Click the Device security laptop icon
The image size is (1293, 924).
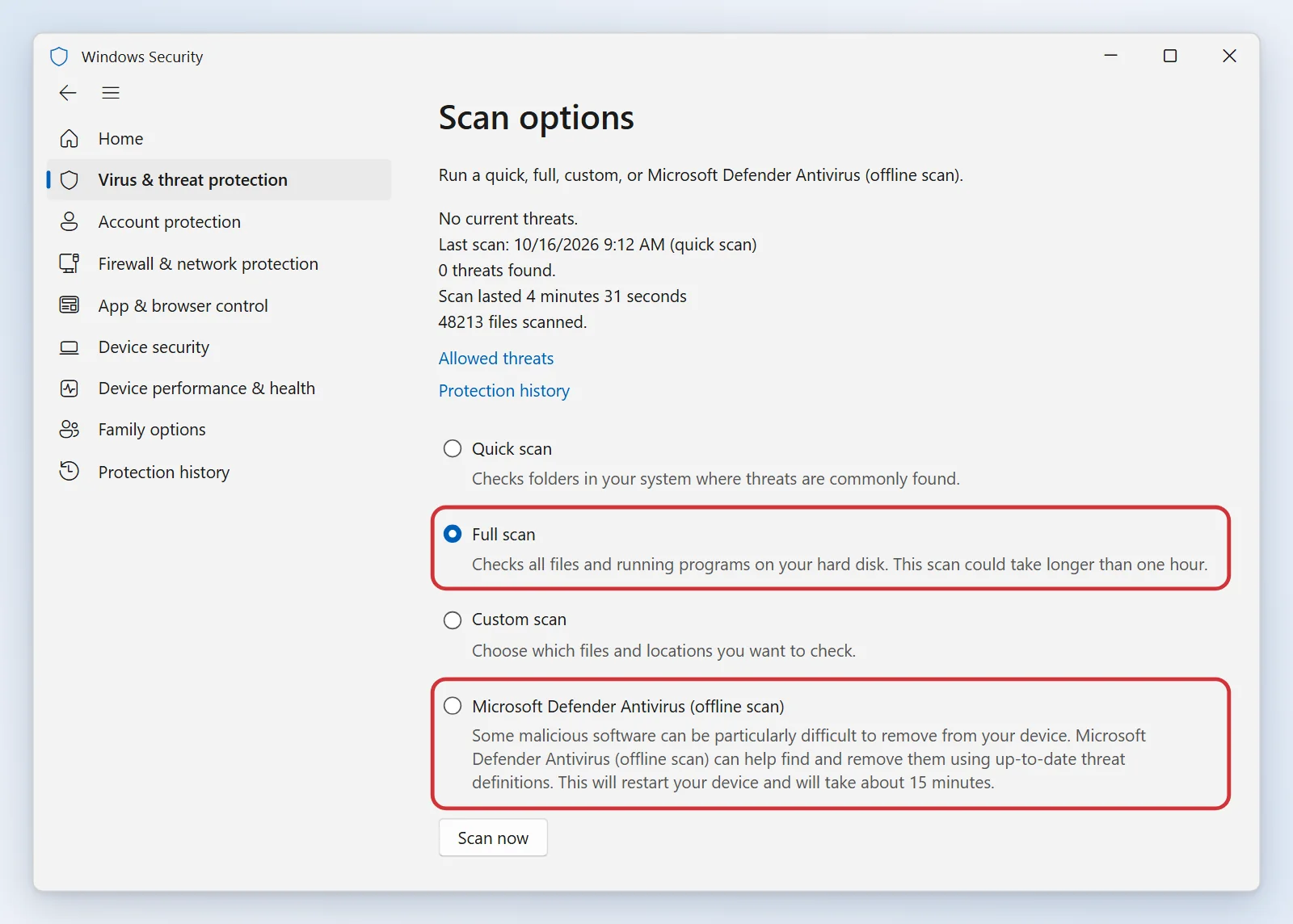click(69, 347)
